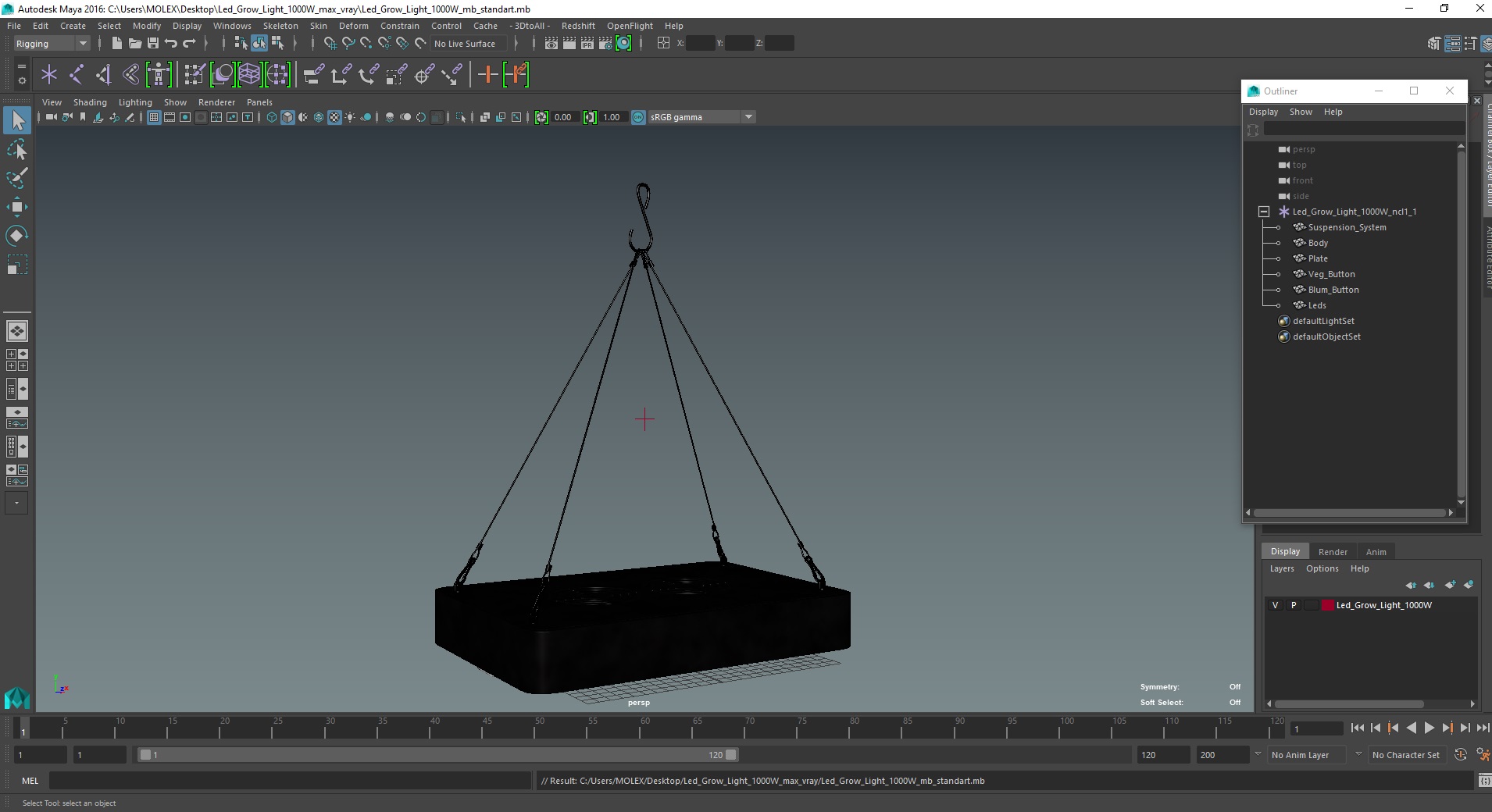Switch to the Render layers tab
The image size is (1492, 812).
[1333, 552]
